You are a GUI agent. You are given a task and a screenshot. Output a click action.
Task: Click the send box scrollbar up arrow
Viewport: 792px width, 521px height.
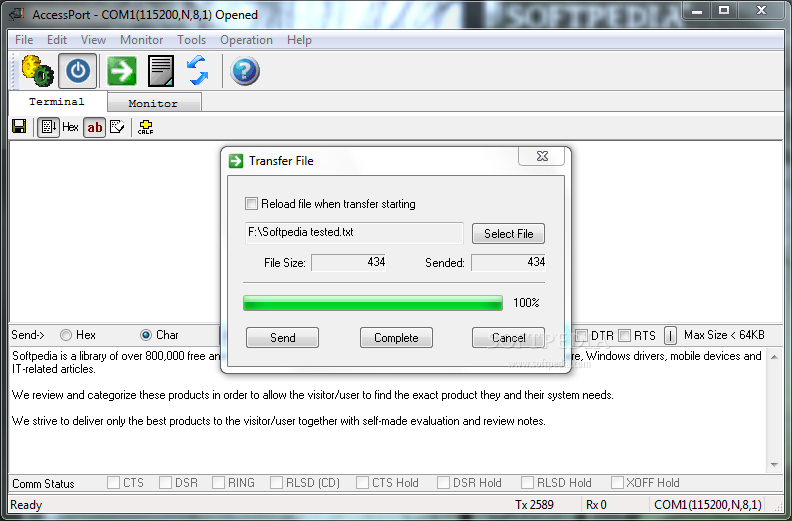click(774, 357)
